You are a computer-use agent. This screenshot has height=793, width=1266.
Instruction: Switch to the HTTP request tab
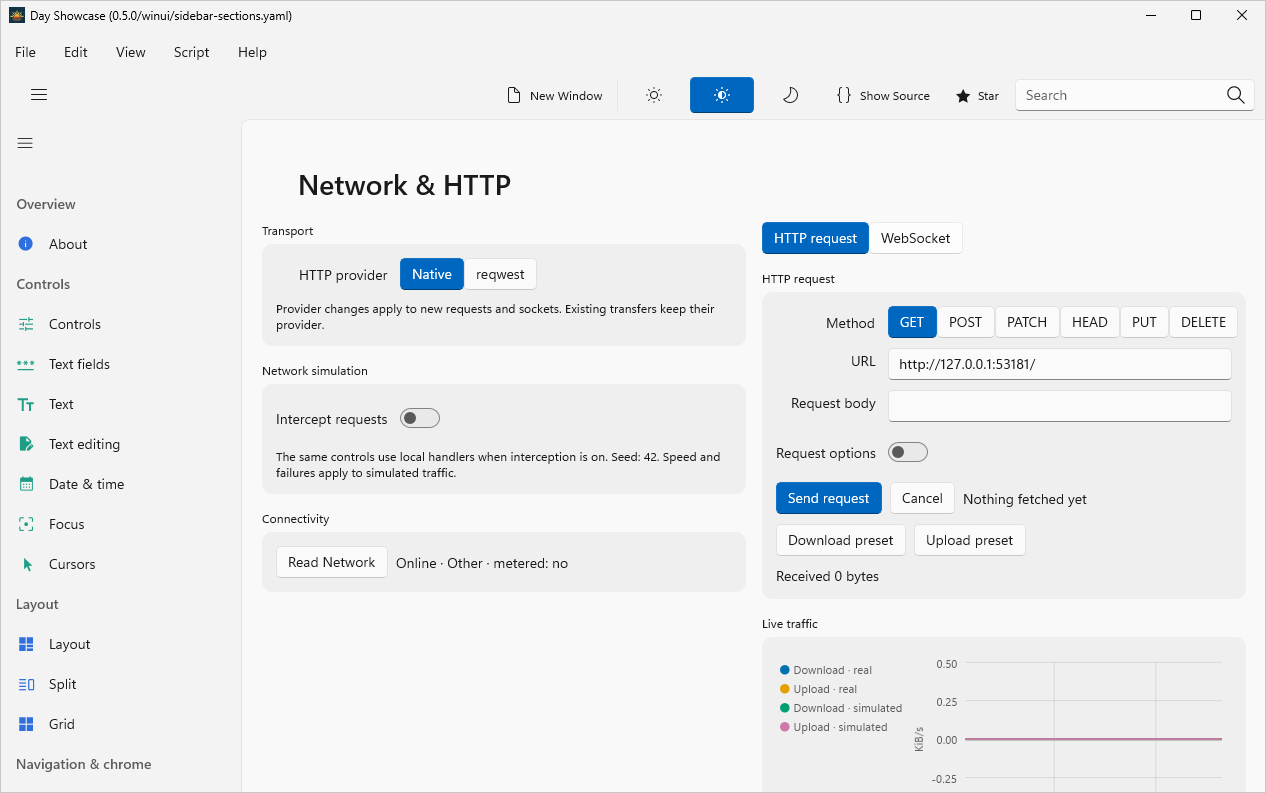coord(815,238)
